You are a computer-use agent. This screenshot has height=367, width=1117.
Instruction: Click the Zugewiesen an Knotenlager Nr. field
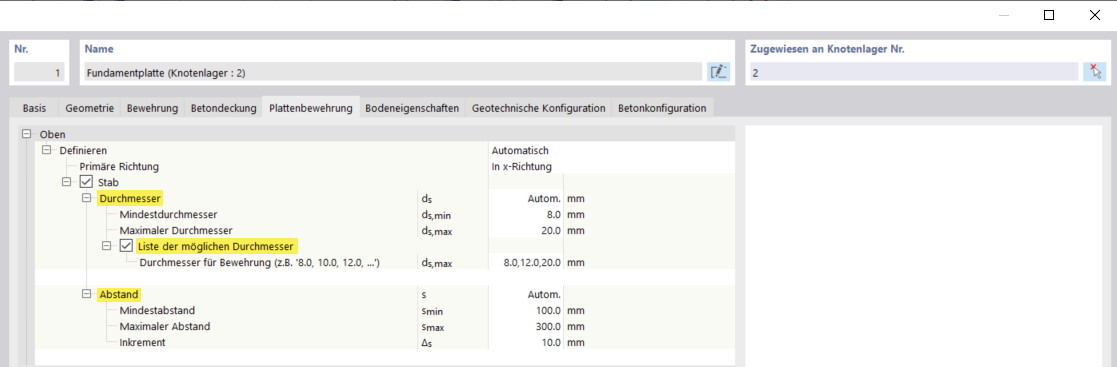(914, 72)
